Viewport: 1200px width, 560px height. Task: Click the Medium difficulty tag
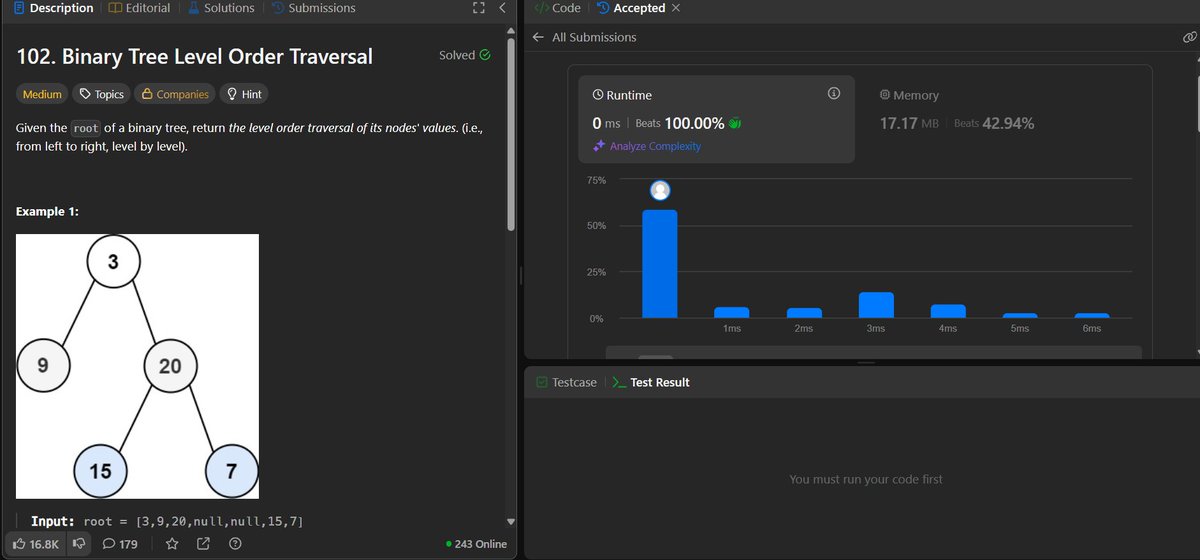click(x=42, y=94)
